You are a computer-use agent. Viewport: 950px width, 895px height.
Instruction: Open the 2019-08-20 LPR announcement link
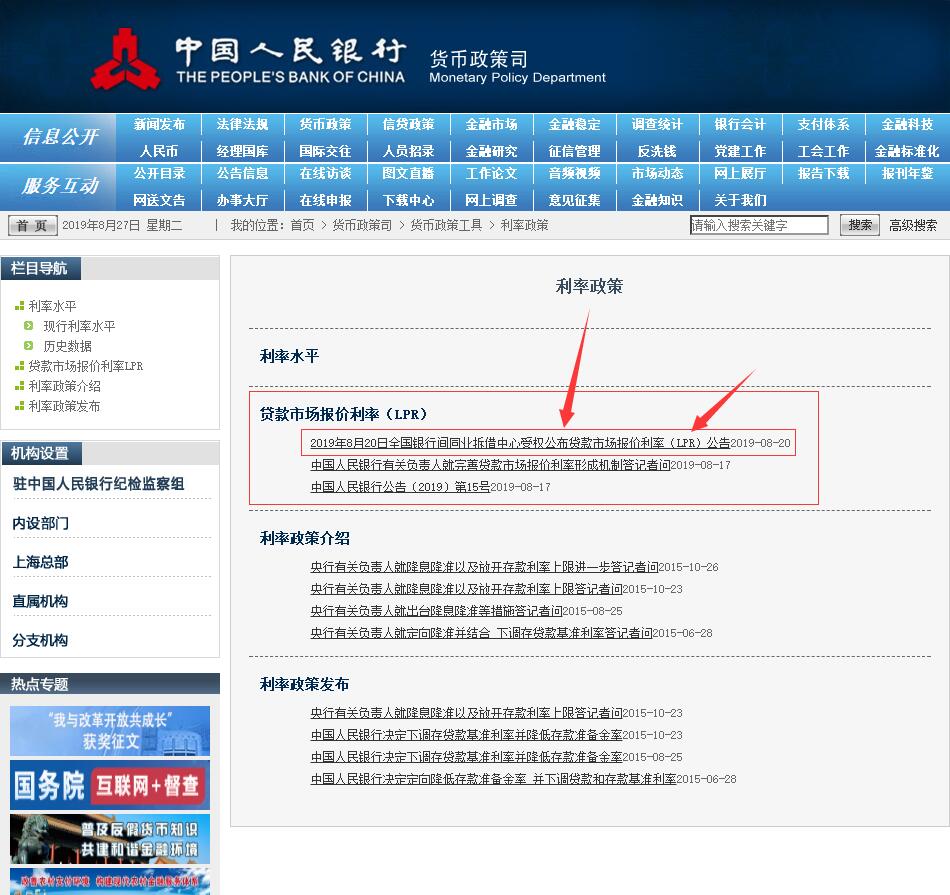click(x=520, y=442)
